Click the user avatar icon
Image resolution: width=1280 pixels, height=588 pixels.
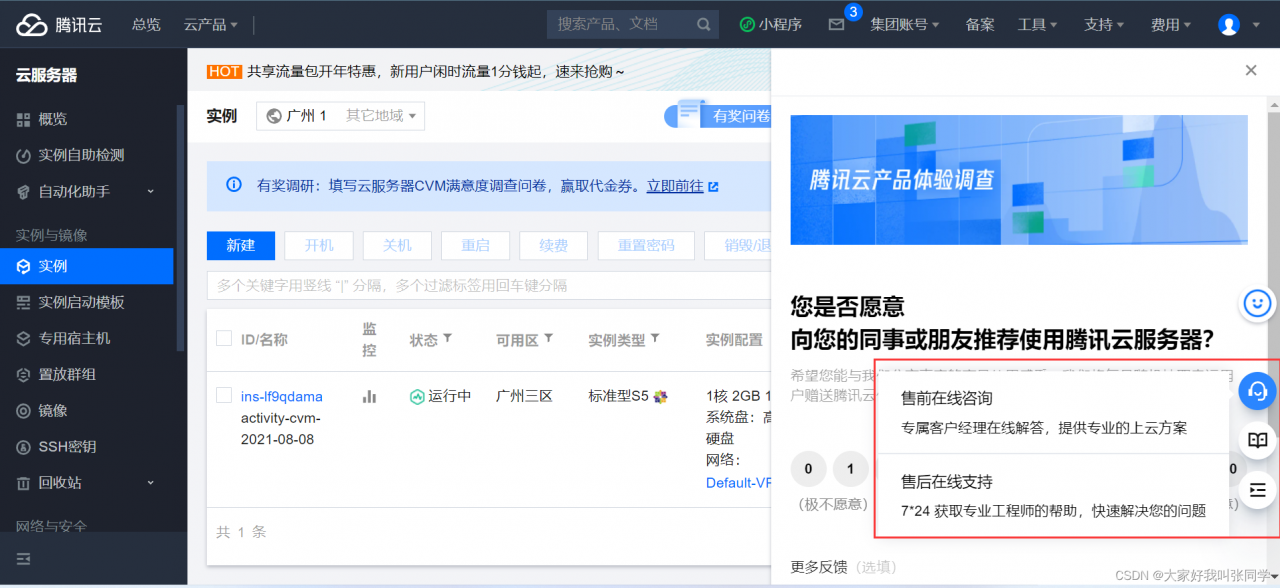coord(1229,25)
